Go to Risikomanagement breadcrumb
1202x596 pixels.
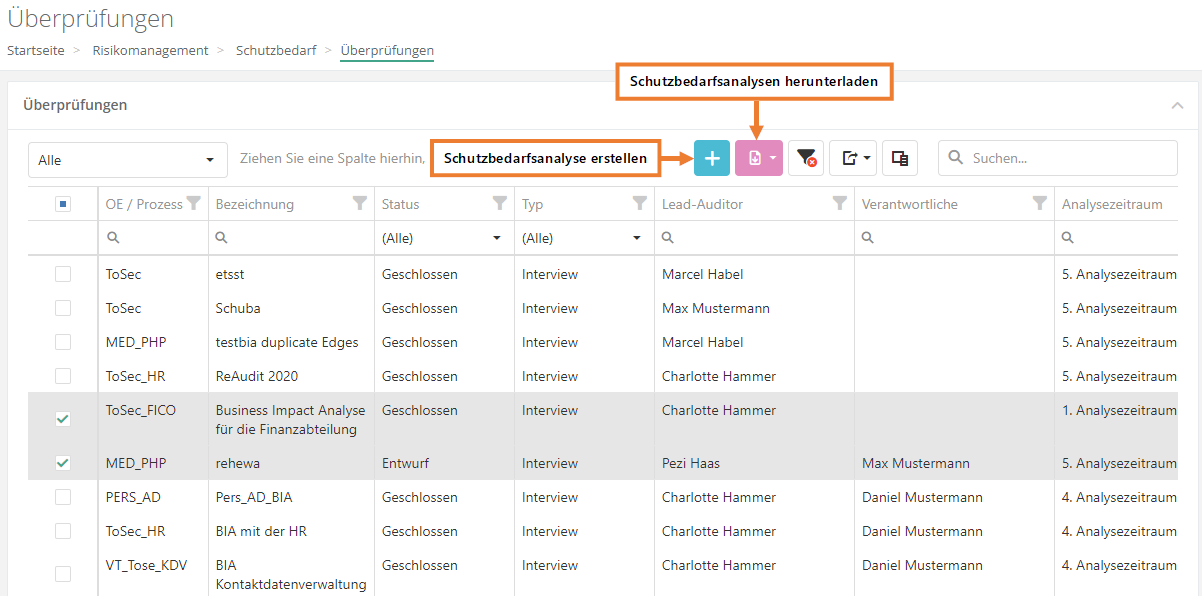(x=150, y=50)
